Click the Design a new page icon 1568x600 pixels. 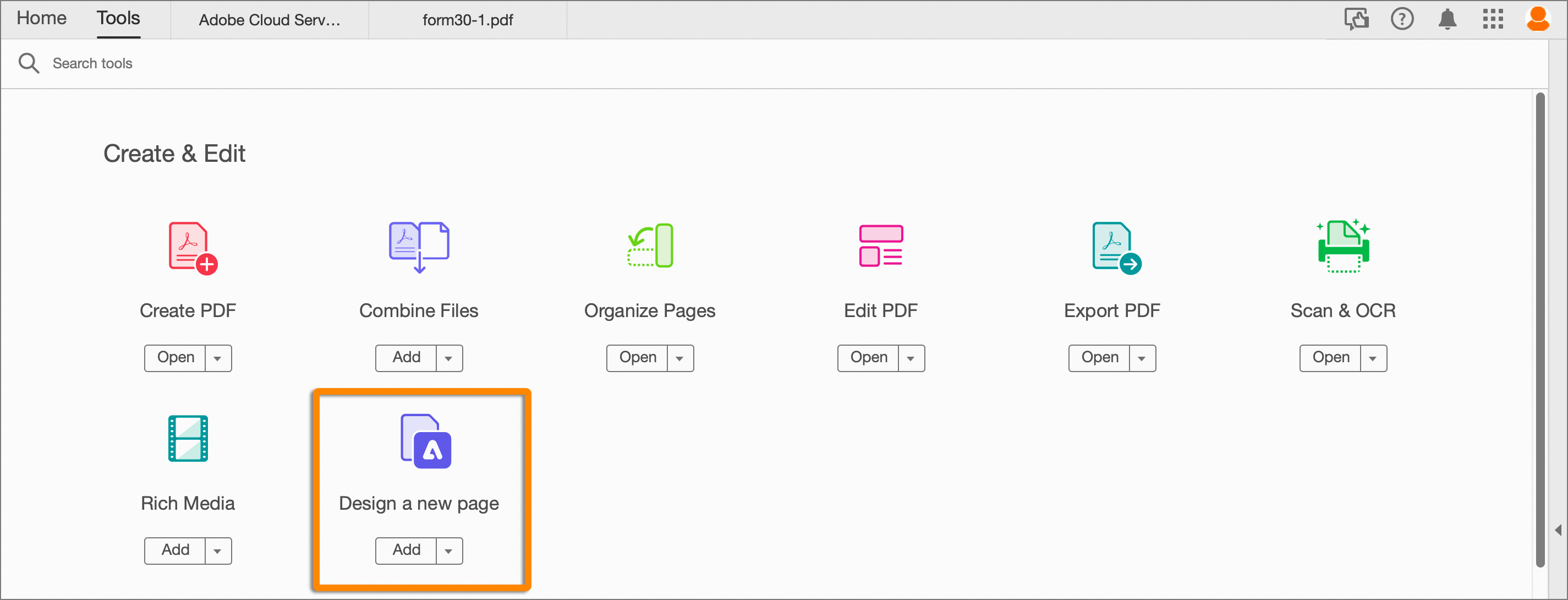[425, 441]
